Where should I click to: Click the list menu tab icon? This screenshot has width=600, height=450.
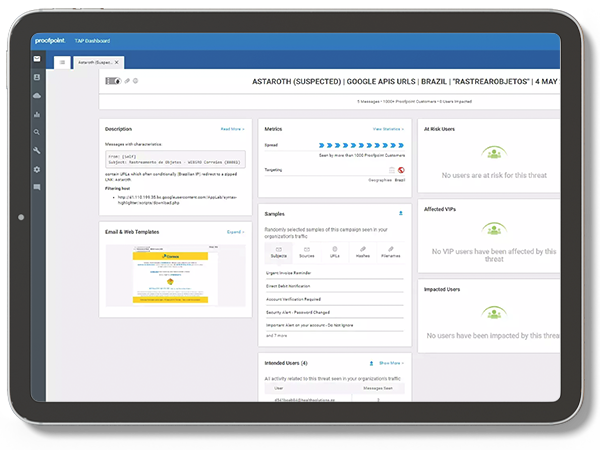[62, 62]
